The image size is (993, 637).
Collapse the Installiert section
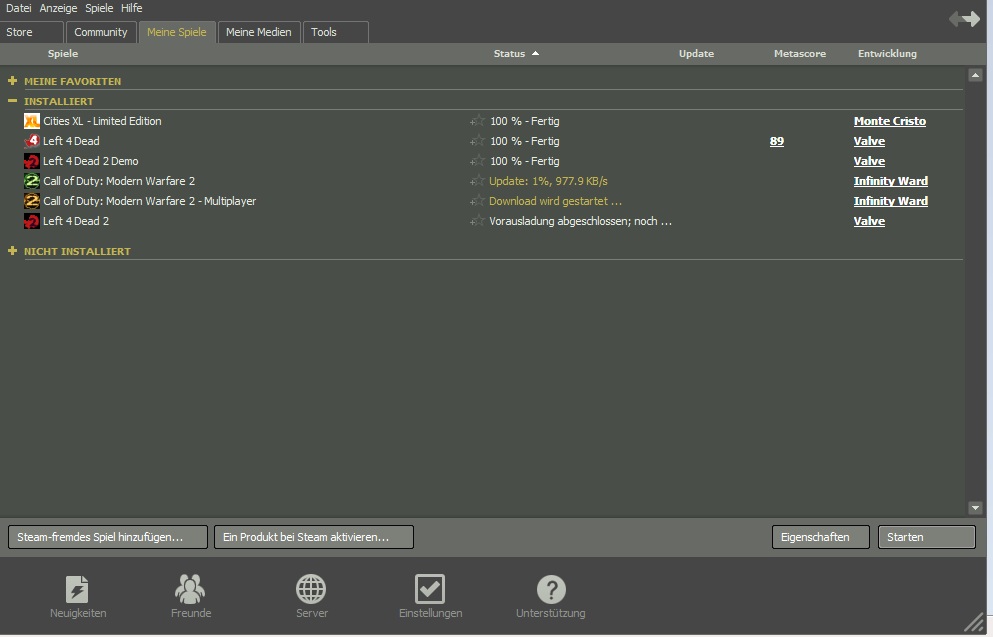(x=12, y=101)
